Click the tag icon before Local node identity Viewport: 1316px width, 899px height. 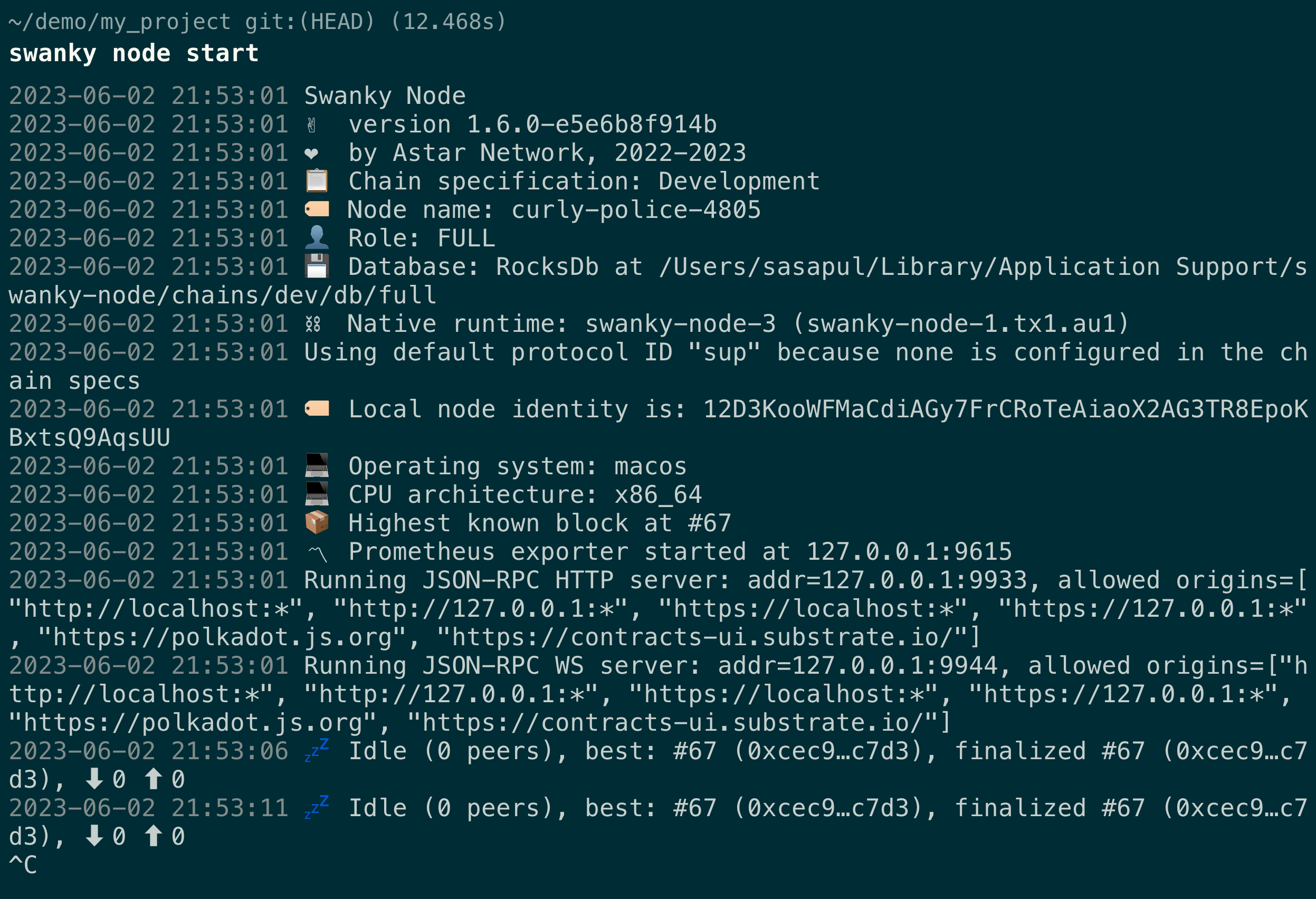[317, 409]
